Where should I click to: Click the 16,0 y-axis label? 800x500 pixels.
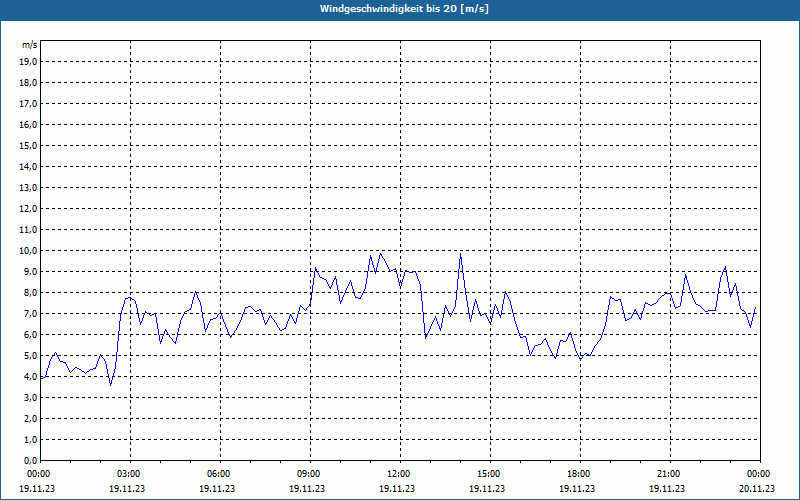point(29,124)
